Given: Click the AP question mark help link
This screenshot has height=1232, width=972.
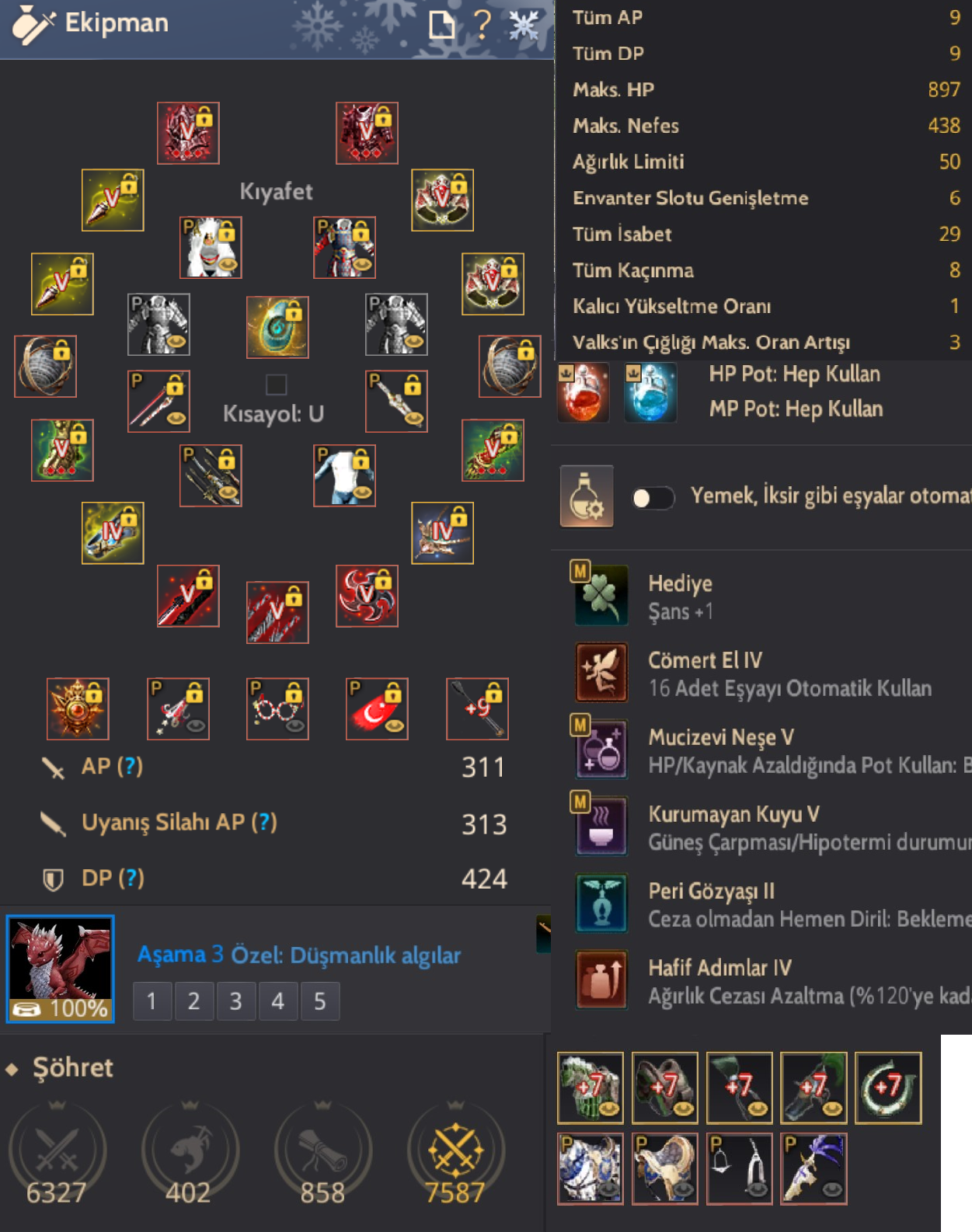Looking at the screenshot, I should 130,767.
